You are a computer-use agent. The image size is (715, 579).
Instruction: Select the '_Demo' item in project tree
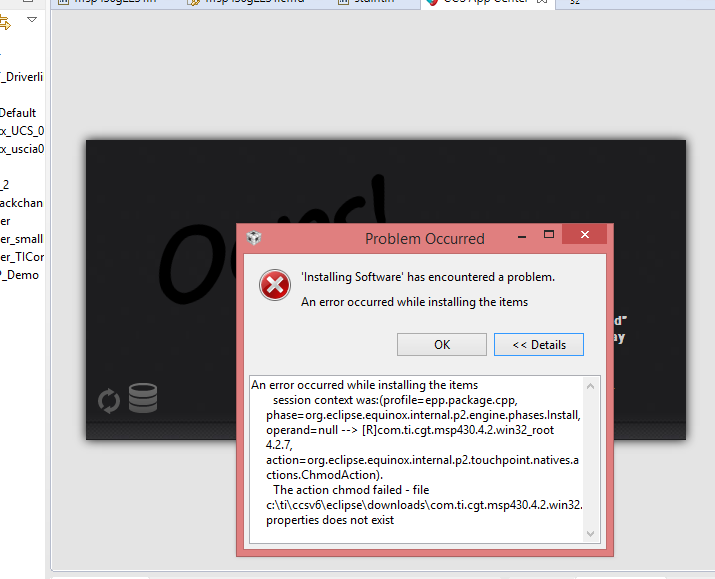tap(20, 275)
